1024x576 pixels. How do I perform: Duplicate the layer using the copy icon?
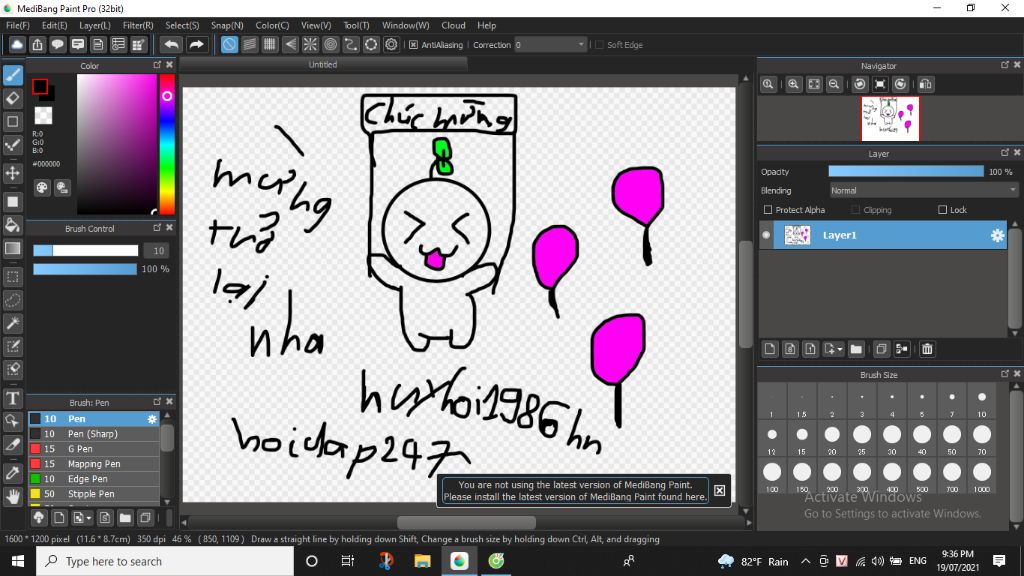881,349
